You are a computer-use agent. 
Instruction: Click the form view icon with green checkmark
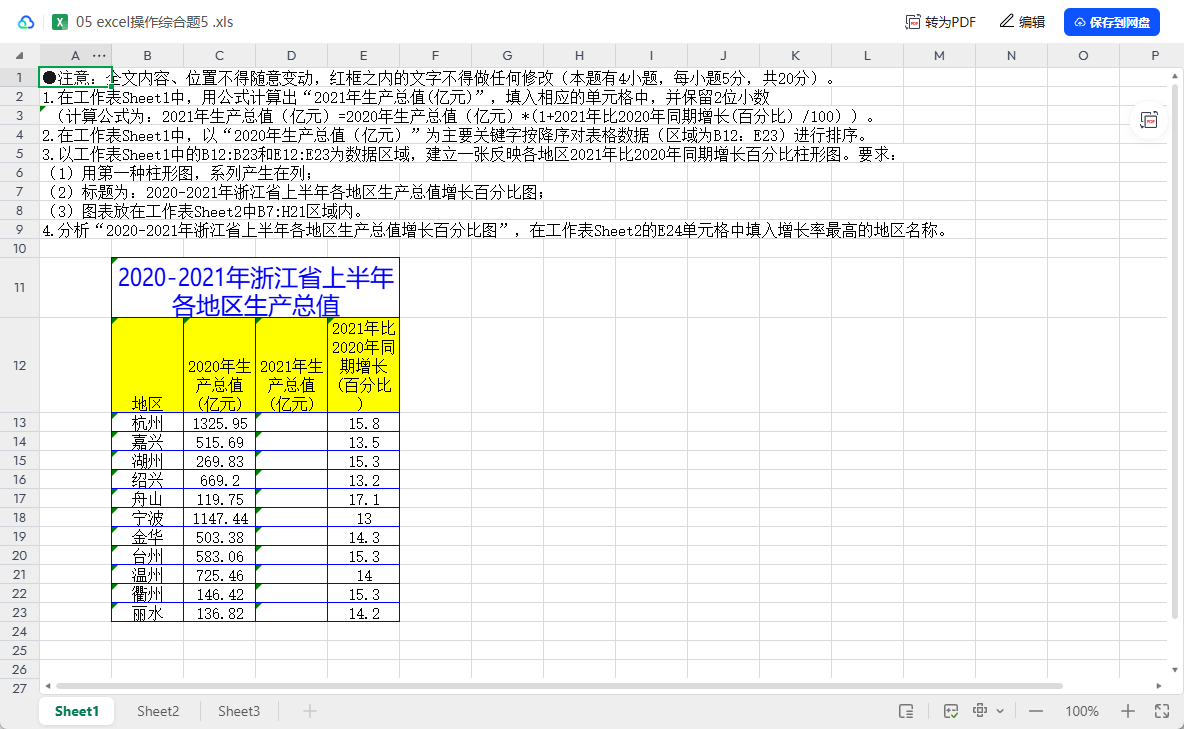tap(950, 711)
